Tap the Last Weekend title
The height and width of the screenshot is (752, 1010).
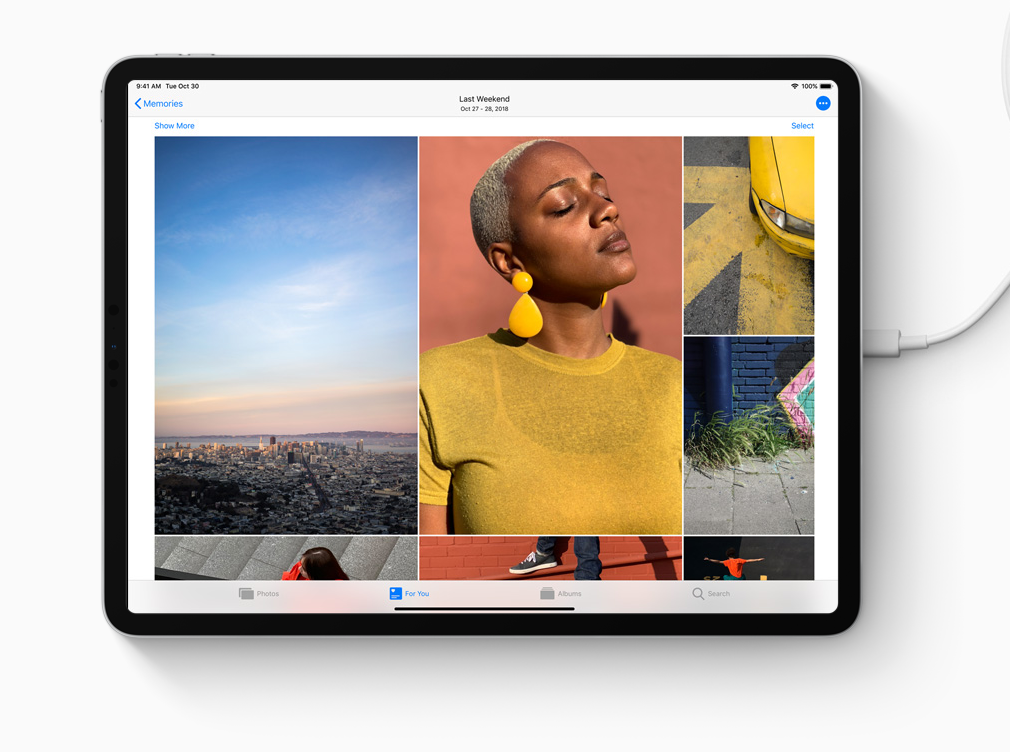pyautogui.click(x=484, y=99)
